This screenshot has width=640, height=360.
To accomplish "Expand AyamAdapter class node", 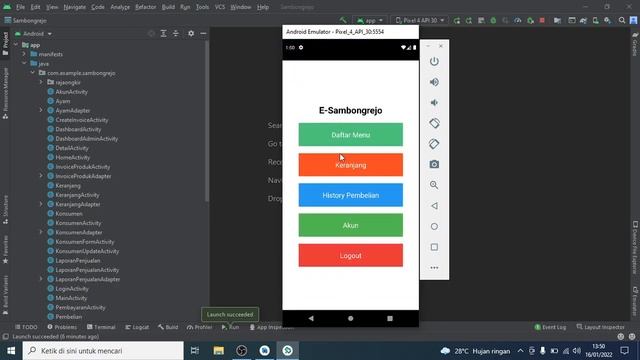I will click(41, 110).
